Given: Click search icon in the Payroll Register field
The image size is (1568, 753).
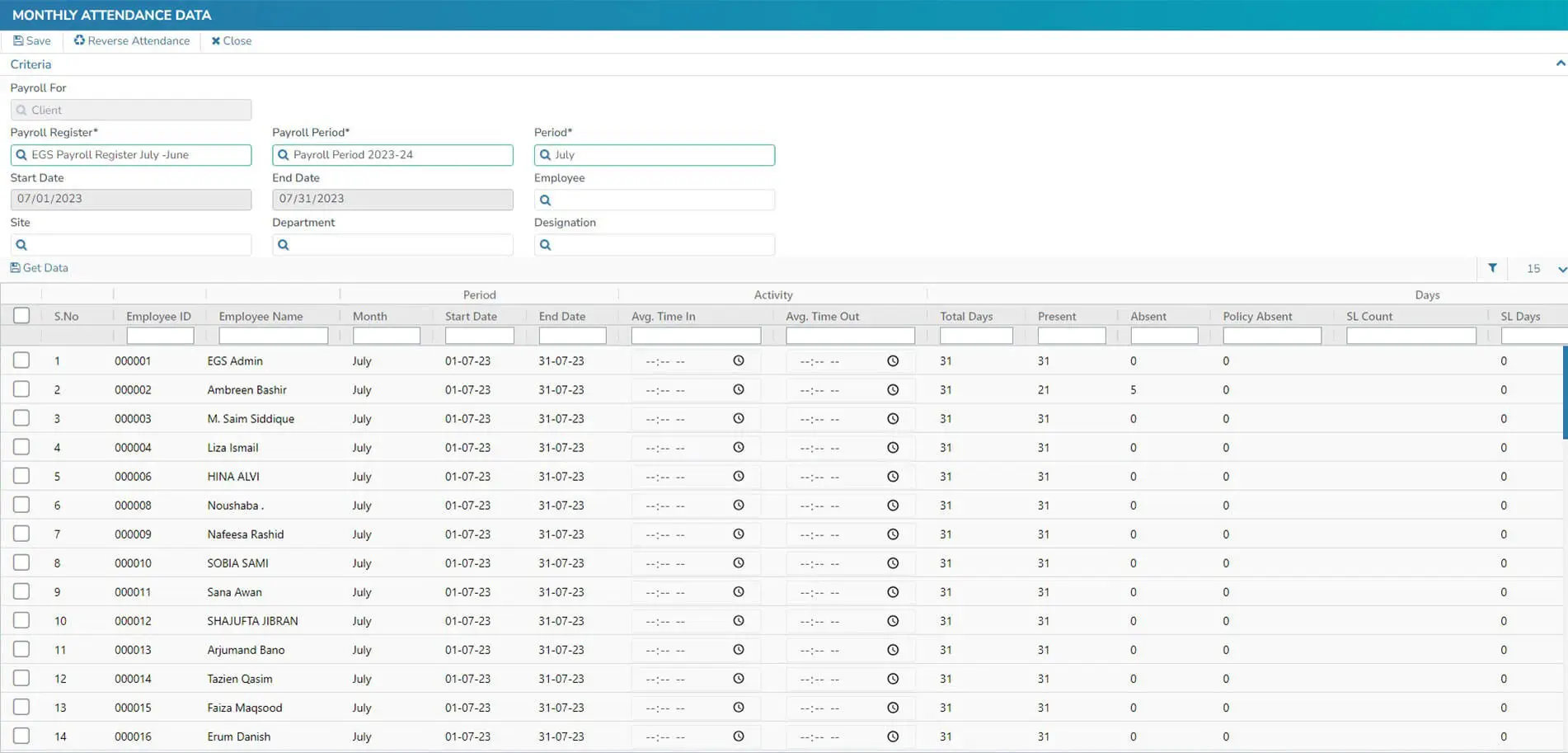Looking at the screenshot, I should [21, 155].
